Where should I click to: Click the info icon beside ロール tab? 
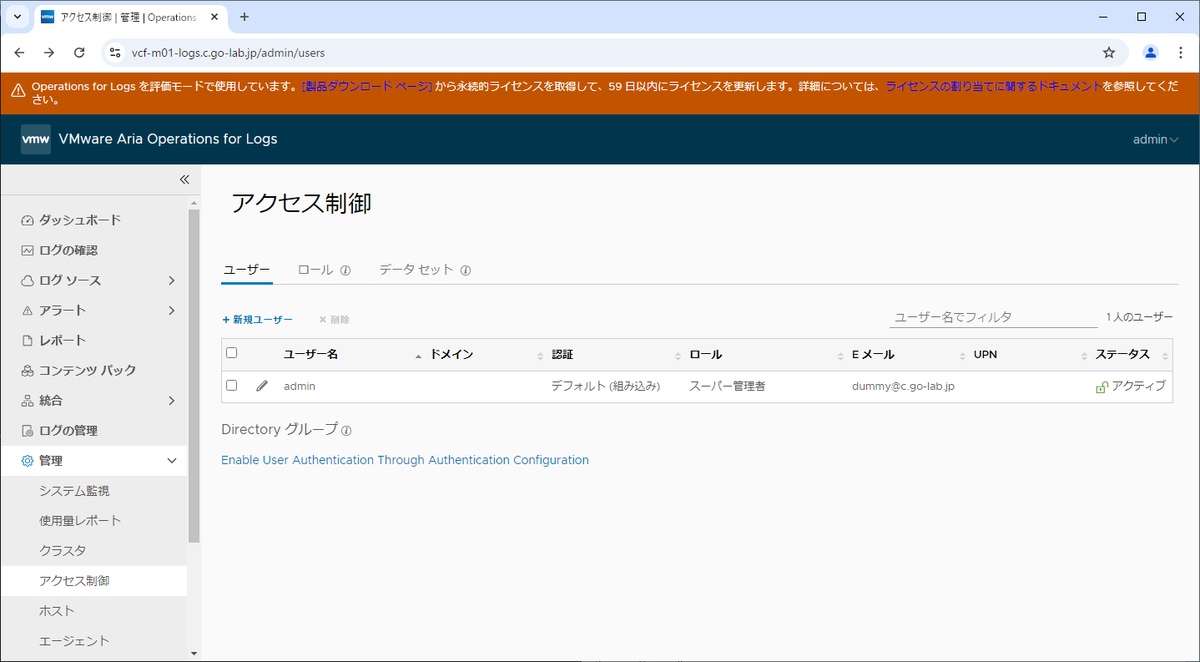click(345, 271)
